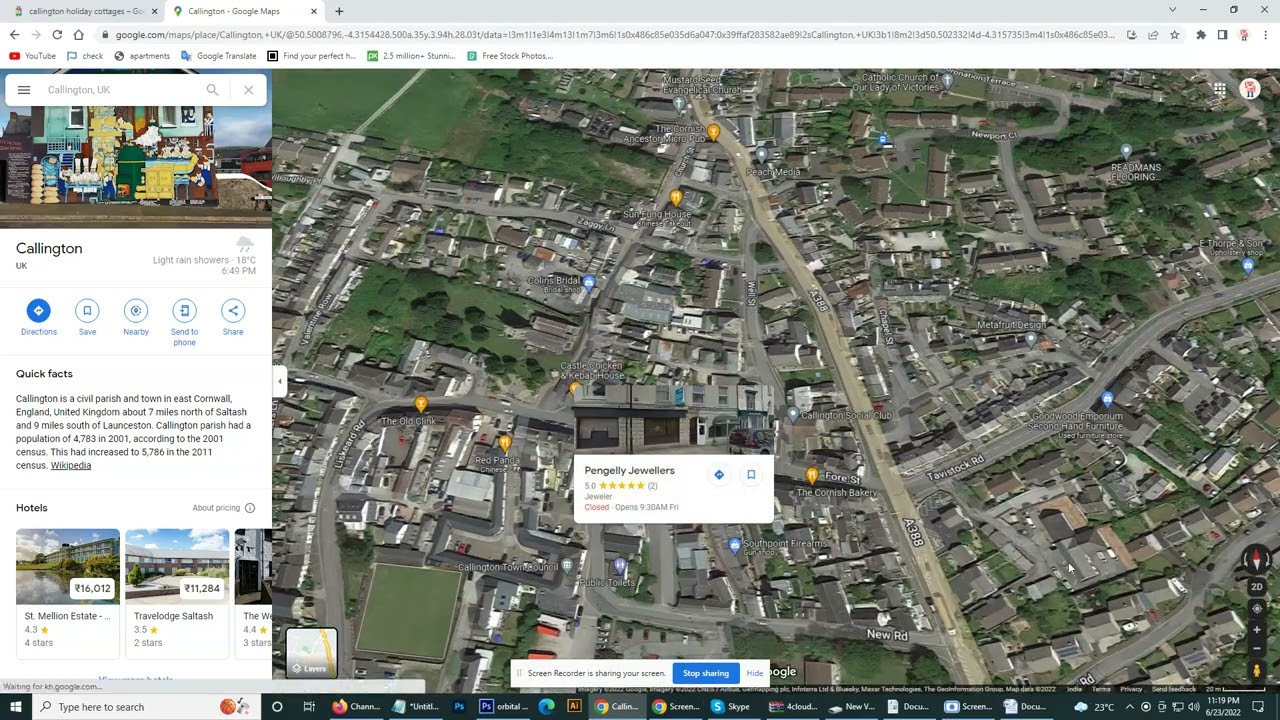Bookmark this page with star icon
Image resolution: width=1280 pixels, height=720 pixels.
pos(1174,35)
